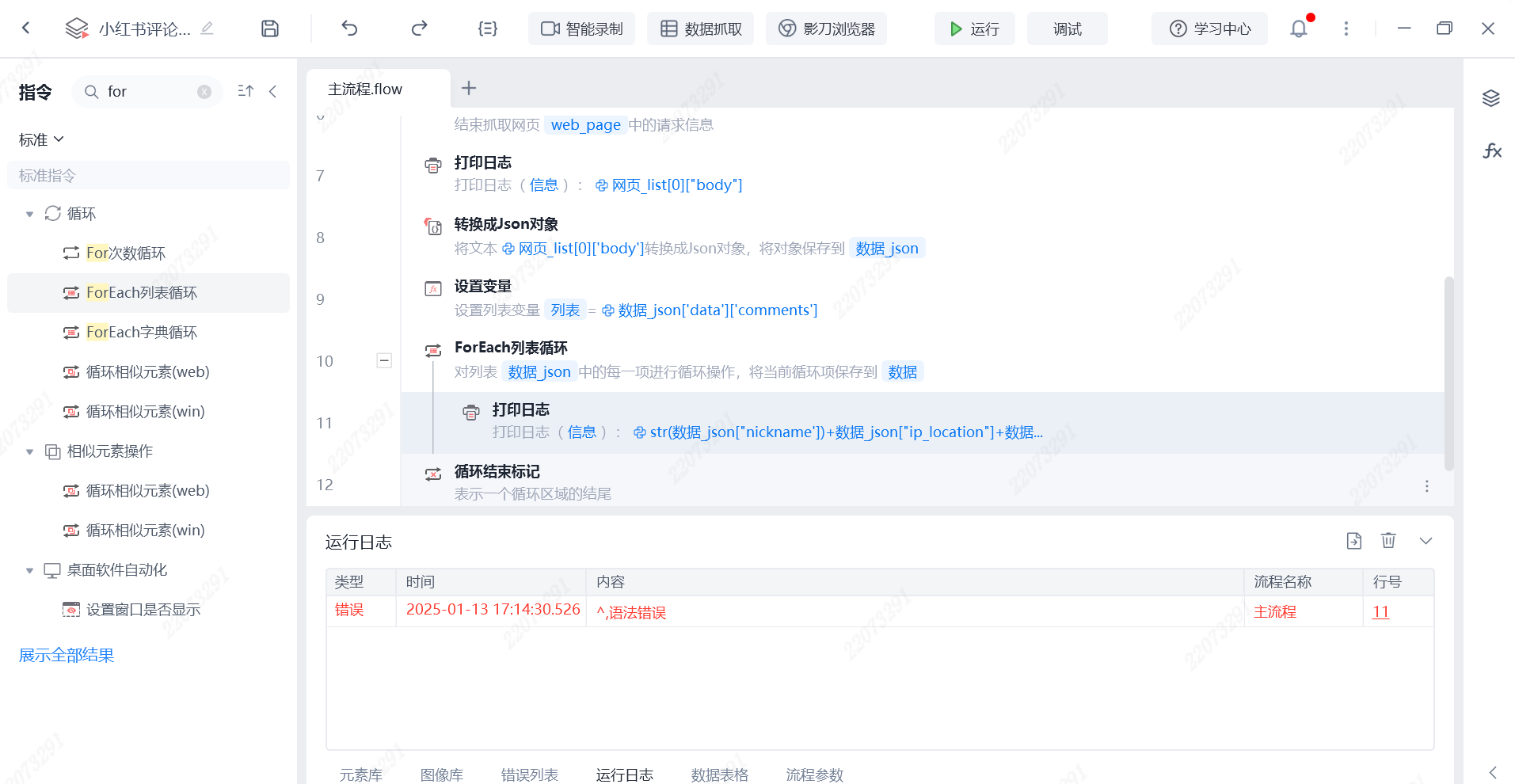Click the 列表 variable tag

565,310
